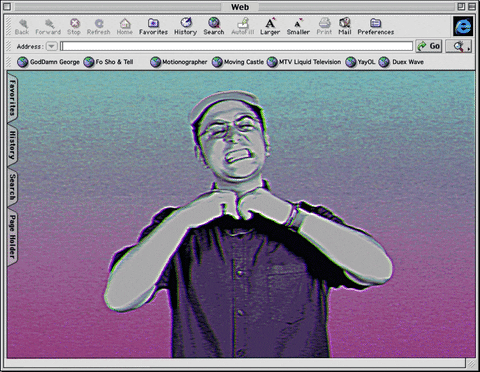480x372 pixels.
Task: Click the zoom box in the title bar
Action: pyautogui.click(x=461, y=6)
